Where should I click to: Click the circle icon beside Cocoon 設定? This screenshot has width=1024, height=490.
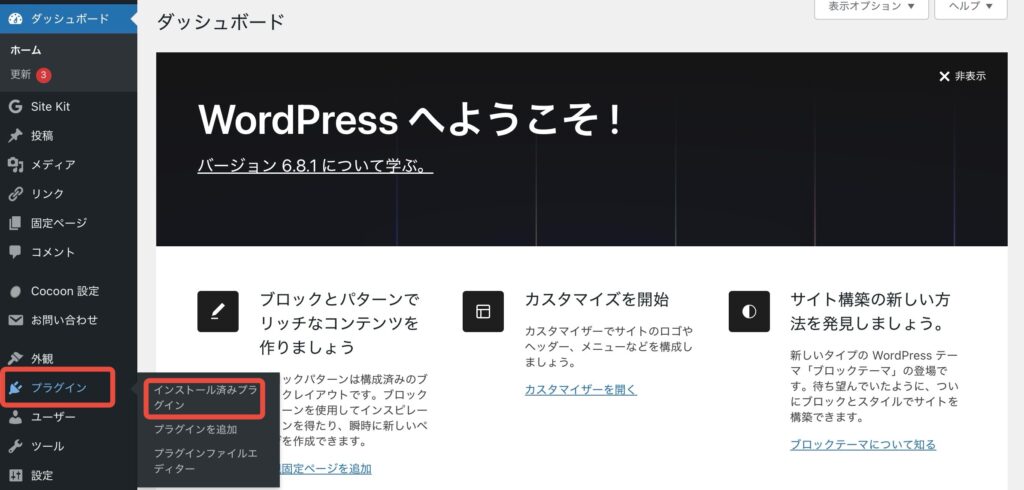[x=15, y=291]
